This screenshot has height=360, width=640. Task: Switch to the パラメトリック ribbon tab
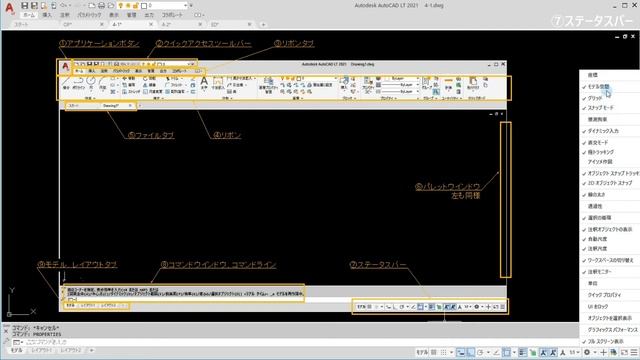[89, 15]
